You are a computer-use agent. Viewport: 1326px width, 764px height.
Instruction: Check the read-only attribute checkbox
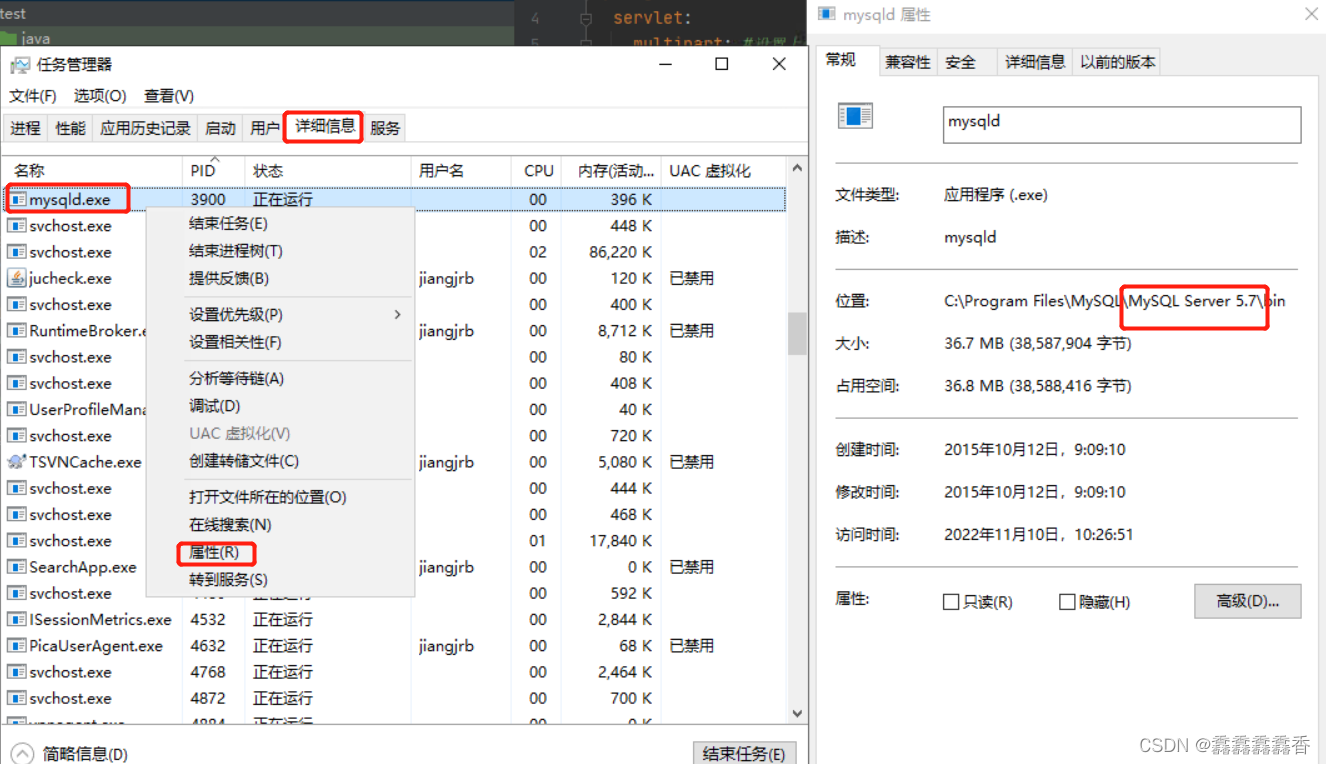(951, 602)
